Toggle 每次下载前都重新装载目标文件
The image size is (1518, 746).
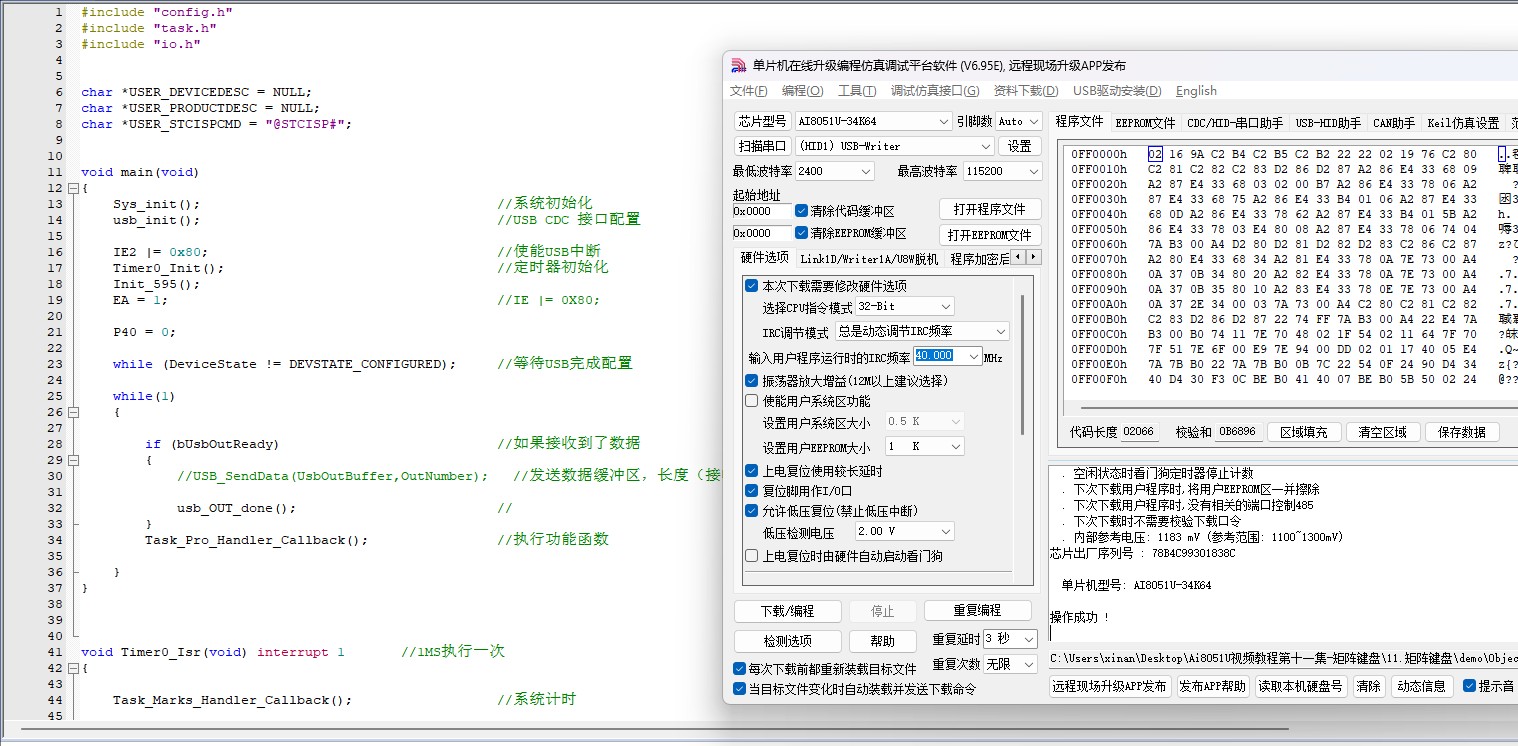click(740, 669)
